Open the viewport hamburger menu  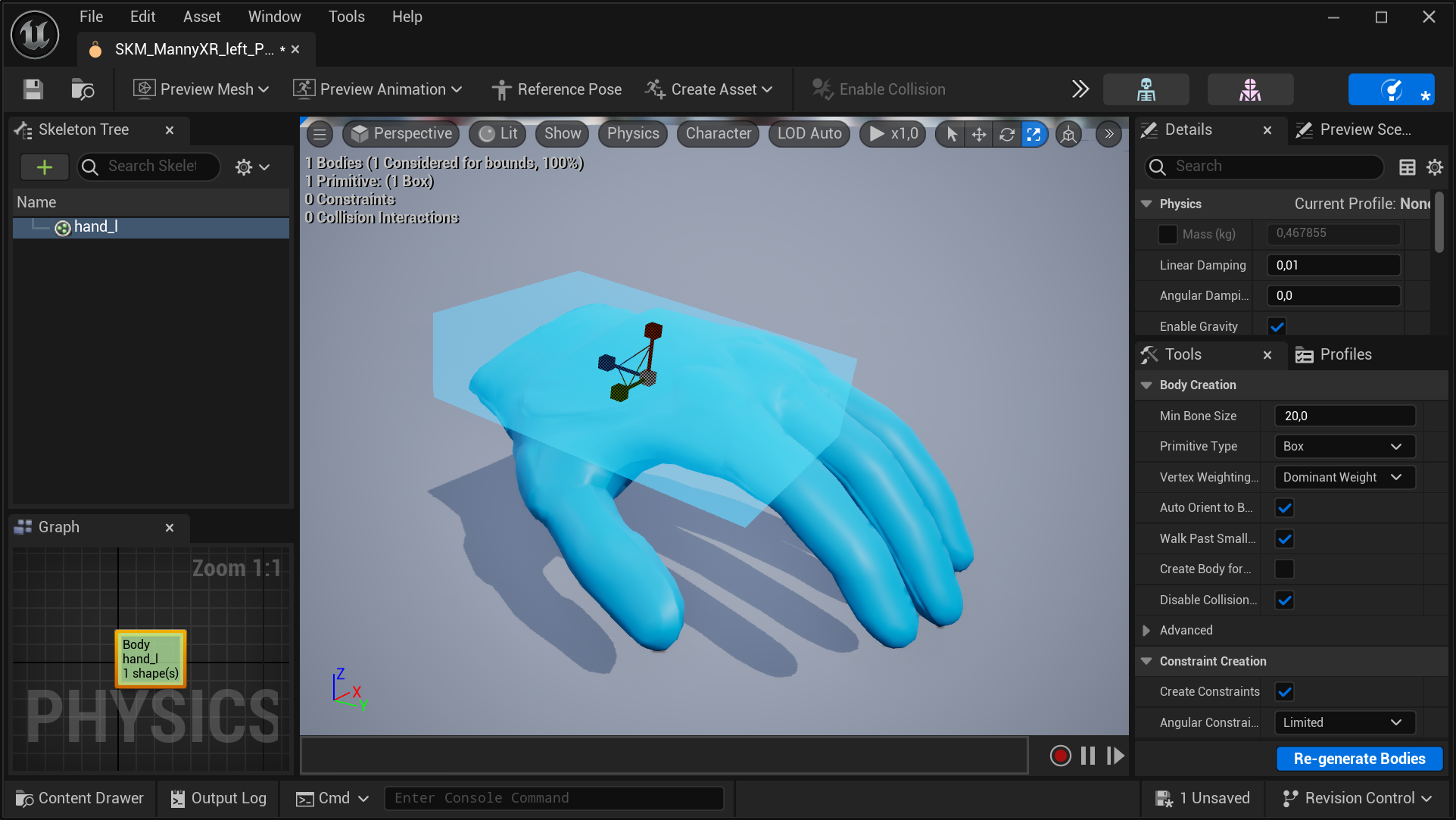[319, 134]
